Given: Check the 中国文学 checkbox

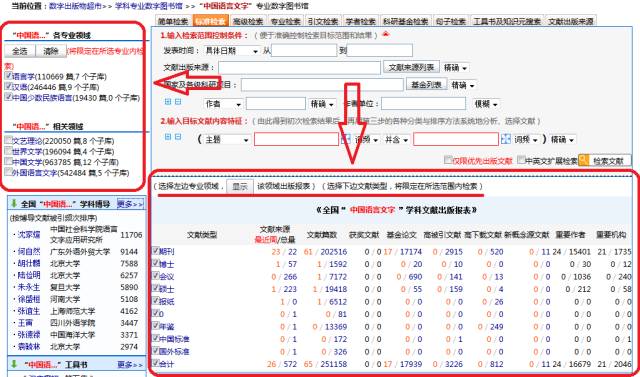Looking at the screenshot, I should pos(8,162).
